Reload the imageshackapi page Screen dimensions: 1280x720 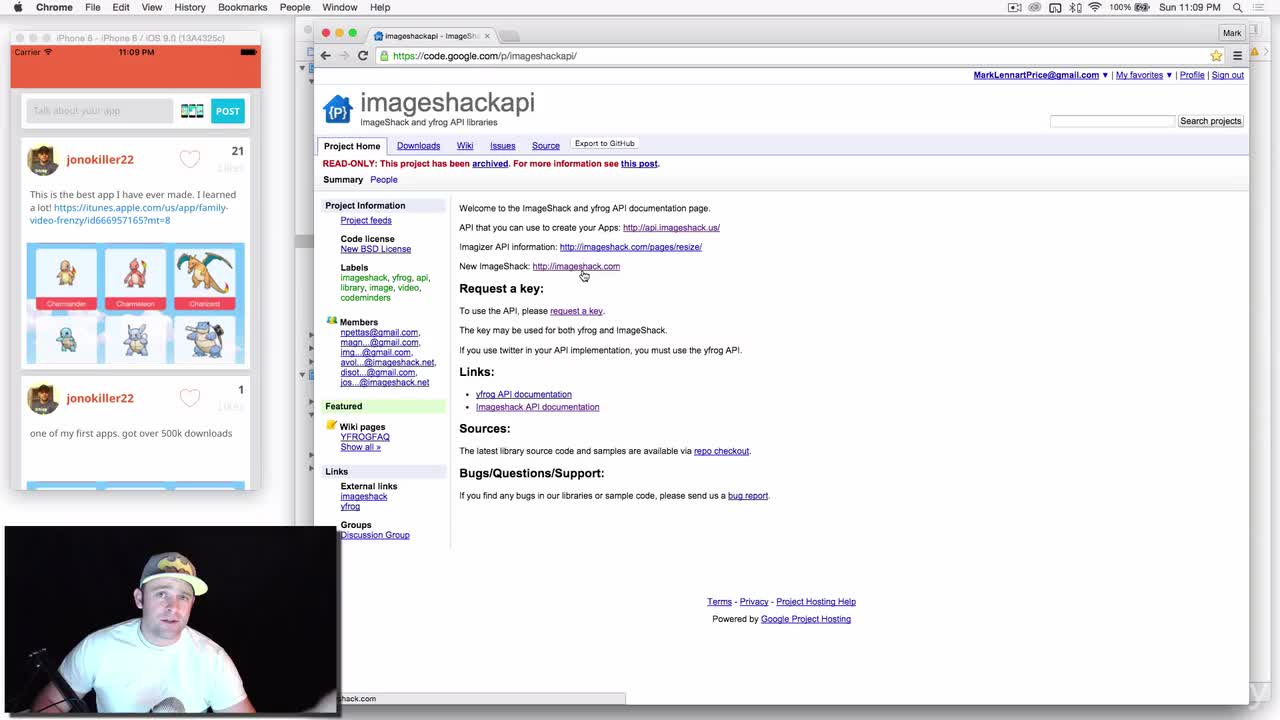pos(363,56)
